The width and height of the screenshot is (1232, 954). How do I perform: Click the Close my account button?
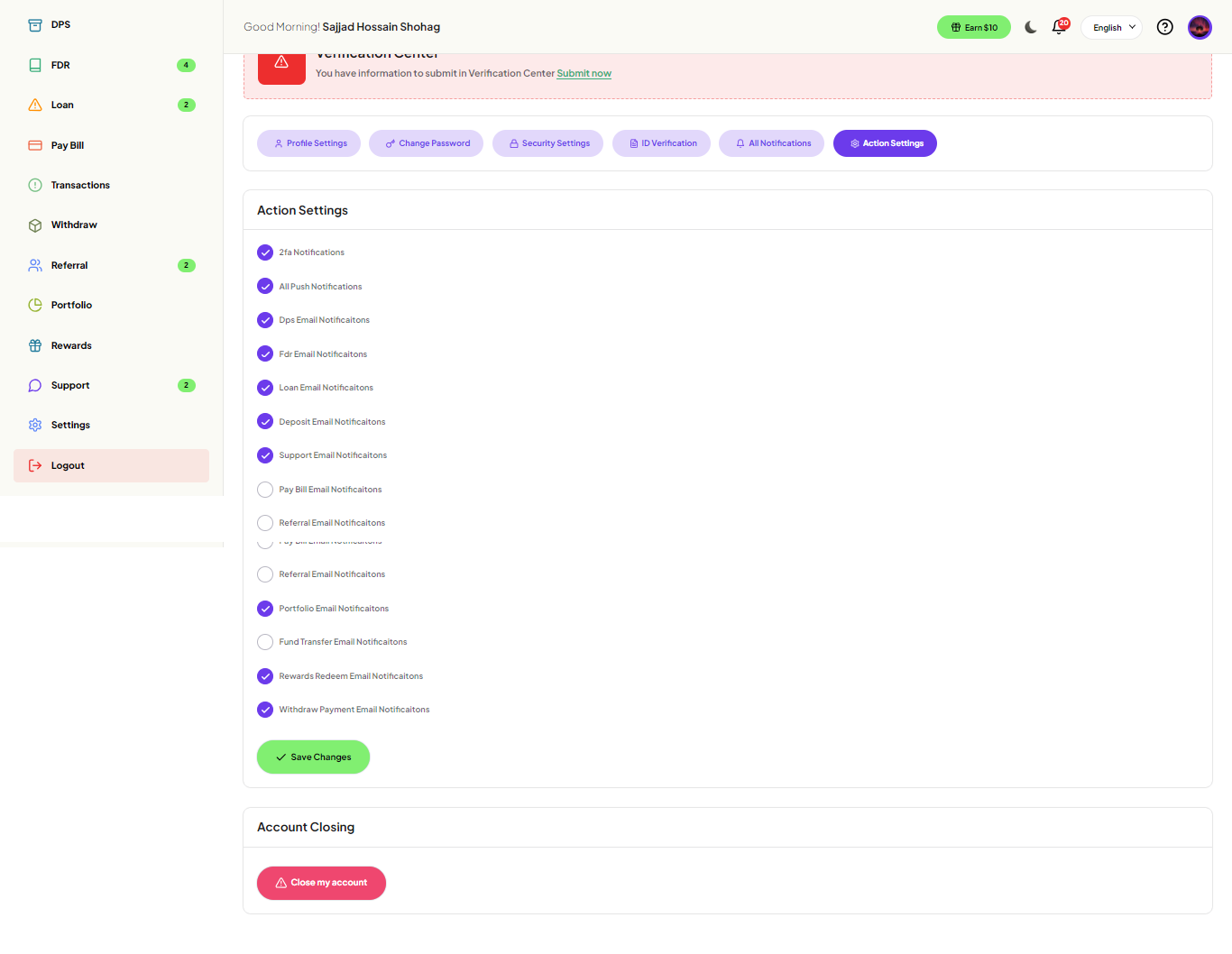coord(321,883)
